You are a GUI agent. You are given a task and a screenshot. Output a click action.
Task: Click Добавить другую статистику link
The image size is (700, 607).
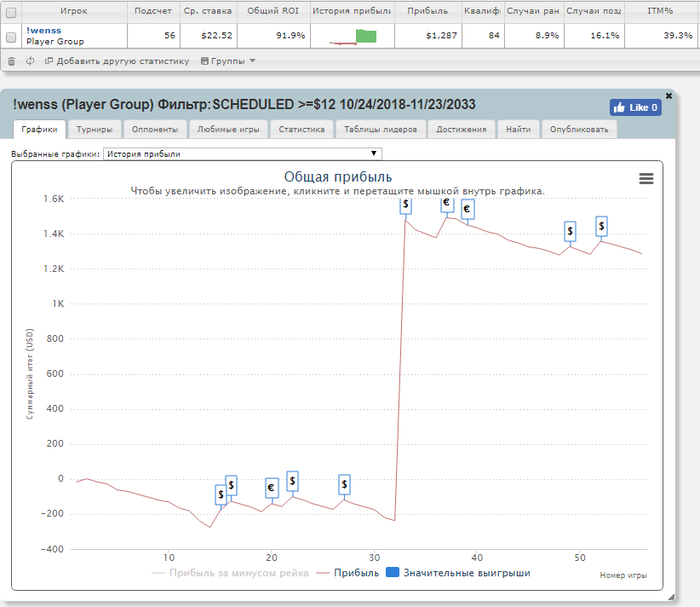(117, 61)
